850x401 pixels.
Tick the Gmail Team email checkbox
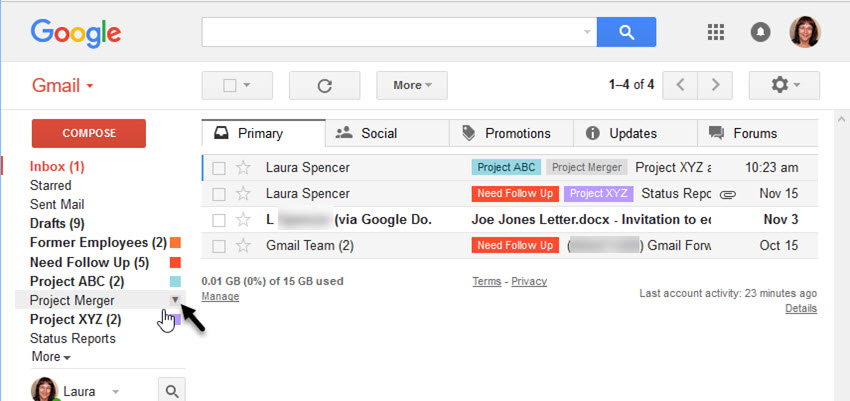tap(219, 245)
